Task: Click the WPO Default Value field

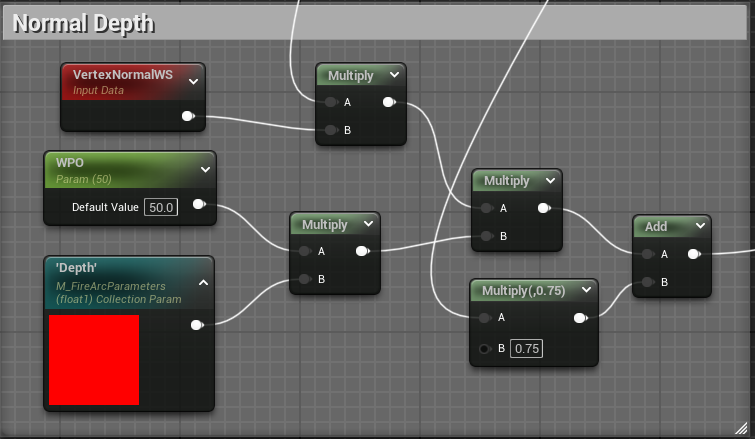Action: (160, 207)
